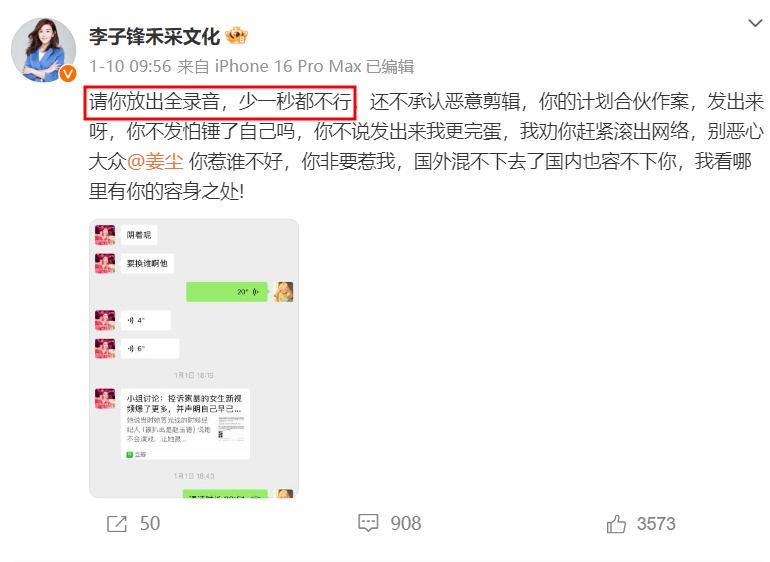The image size is (770, 562).
Task: Click the orange verified V badge
Action: [68, 74]
